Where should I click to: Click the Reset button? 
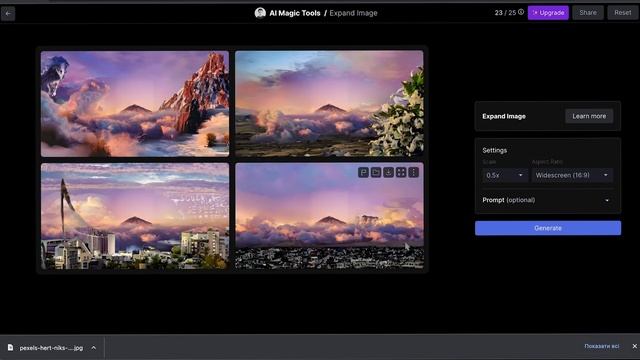tap(622, 13)
